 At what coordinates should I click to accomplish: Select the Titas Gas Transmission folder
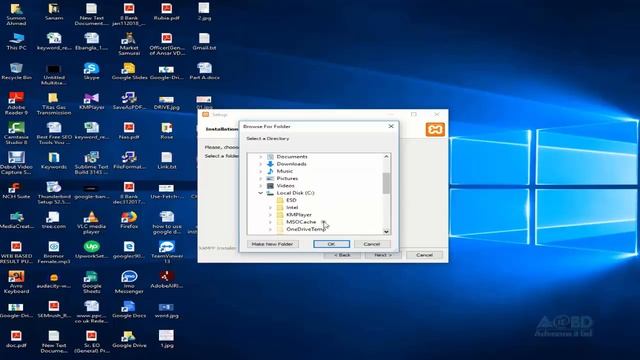54,104
